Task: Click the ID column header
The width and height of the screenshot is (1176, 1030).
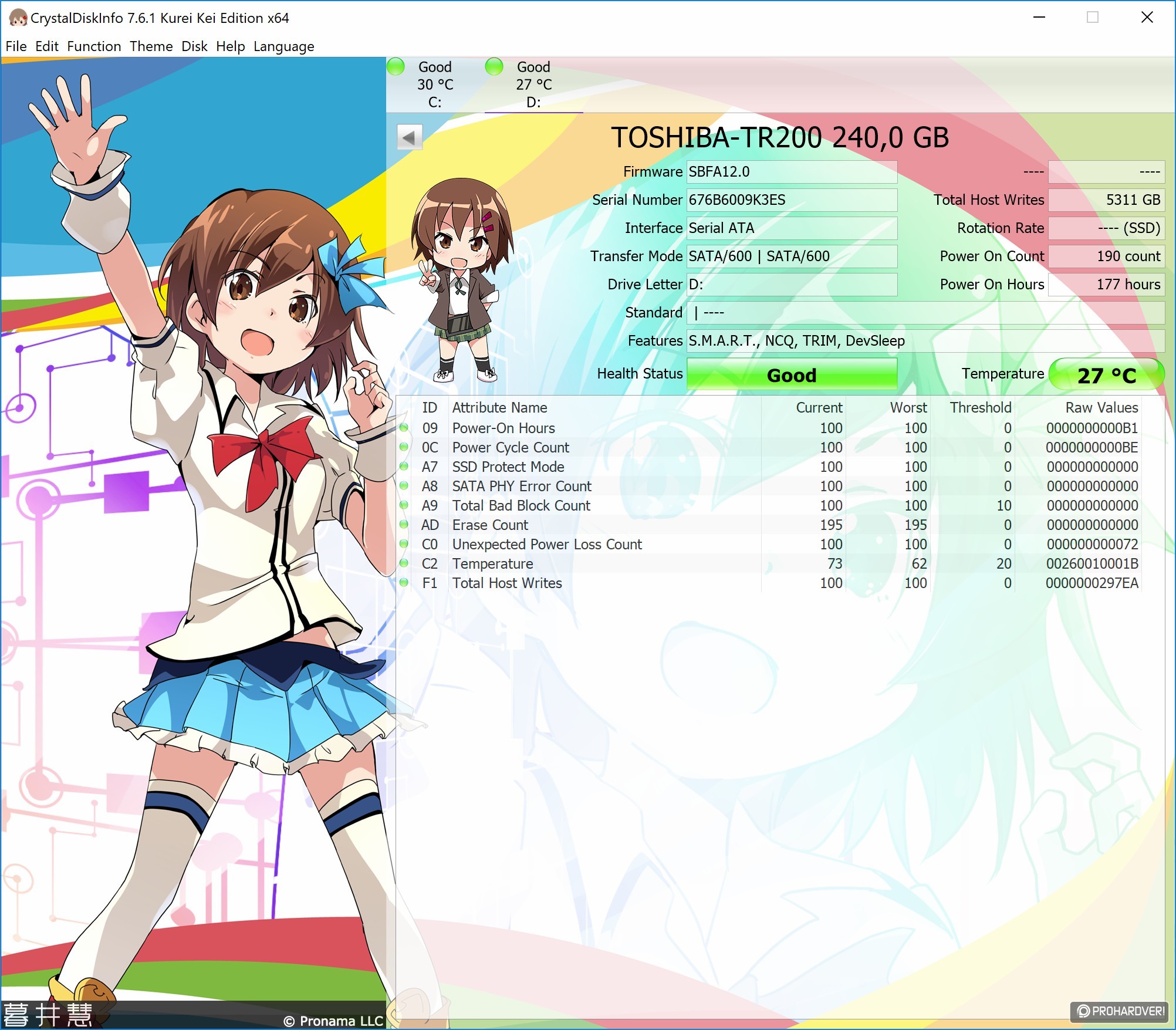Action: tap(430, 408)
